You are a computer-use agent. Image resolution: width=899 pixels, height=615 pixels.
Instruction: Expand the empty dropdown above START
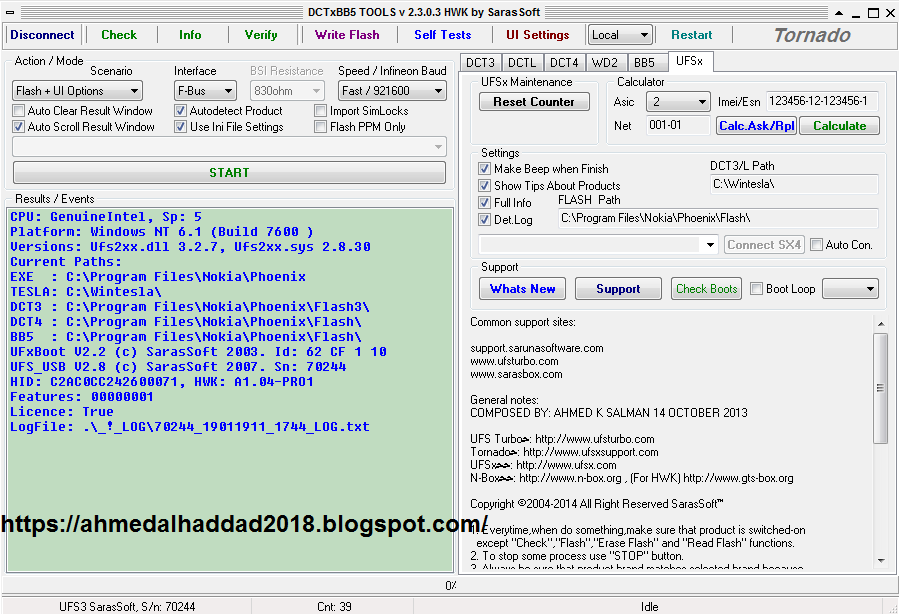click(229, 147)
